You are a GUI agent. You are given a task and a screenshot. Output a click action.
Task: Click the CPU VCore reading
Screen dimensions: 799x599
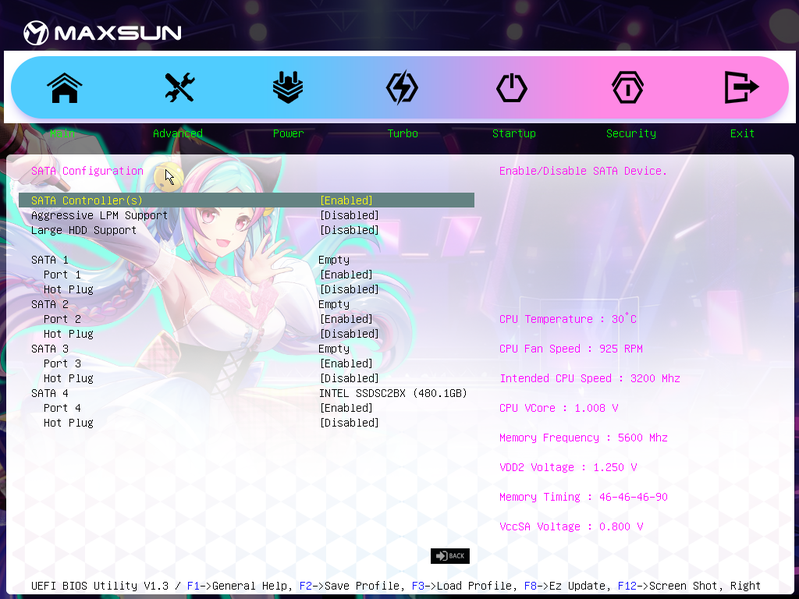click(x=558, y=407)
